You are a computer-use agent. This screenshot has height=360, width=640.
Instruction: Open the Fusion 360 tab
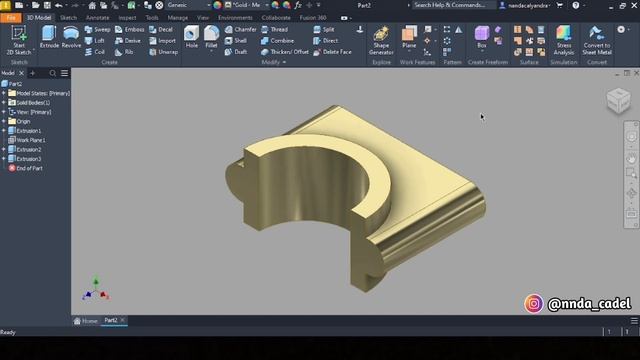[313, 18]
